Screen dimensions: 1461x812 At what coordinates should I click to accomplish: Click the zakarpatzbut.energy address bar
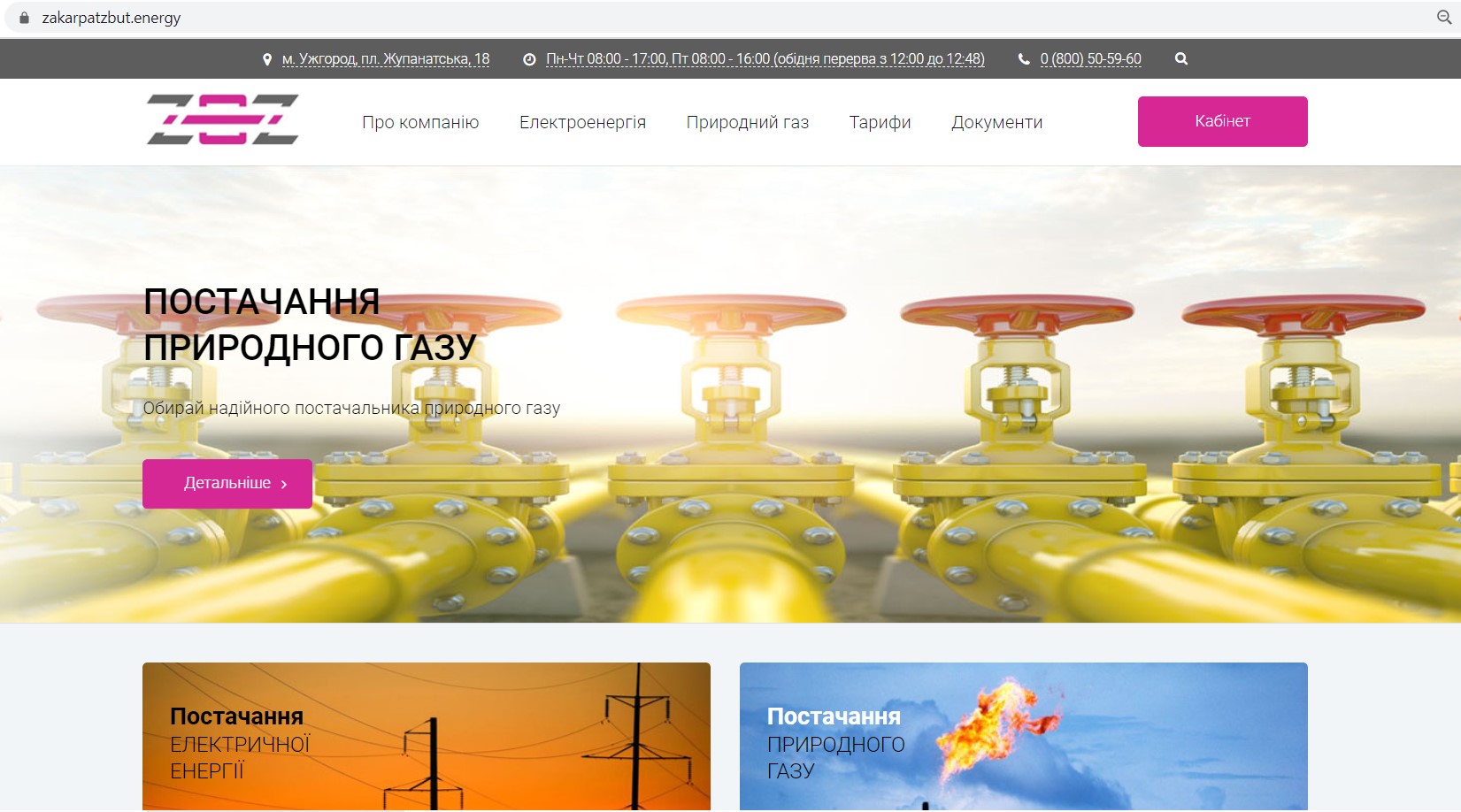(354, 18)
